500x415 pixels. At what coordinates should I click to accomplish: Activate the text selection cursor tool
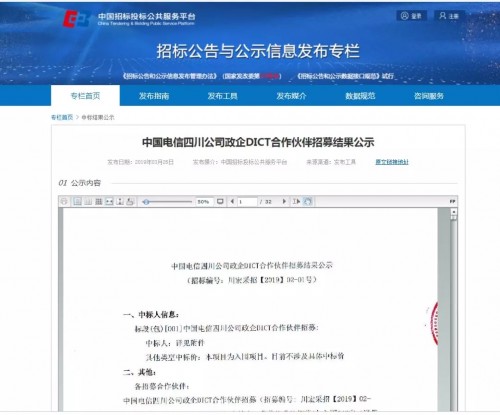click(296, 201)
